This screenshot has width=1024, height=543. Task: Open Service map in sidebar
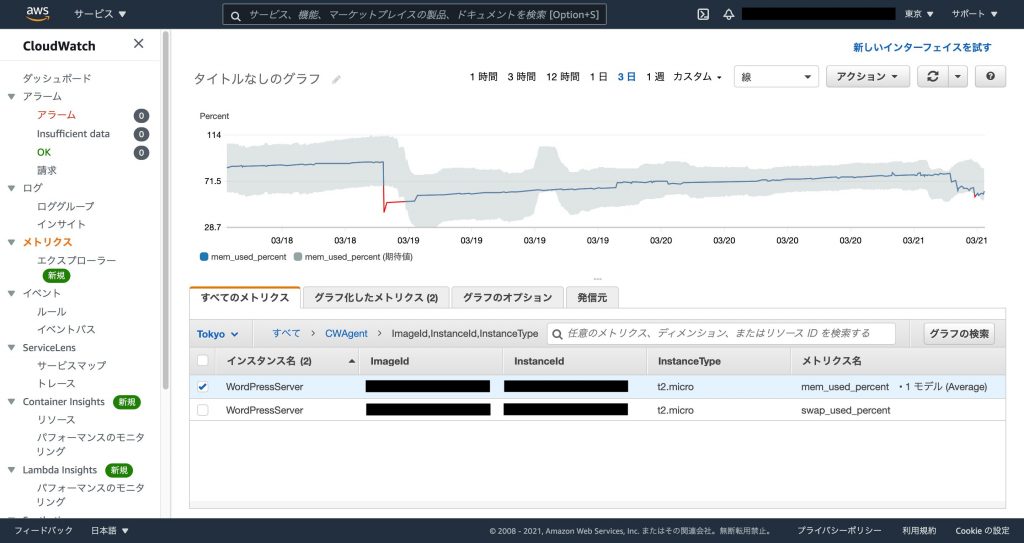pos(71,365)
